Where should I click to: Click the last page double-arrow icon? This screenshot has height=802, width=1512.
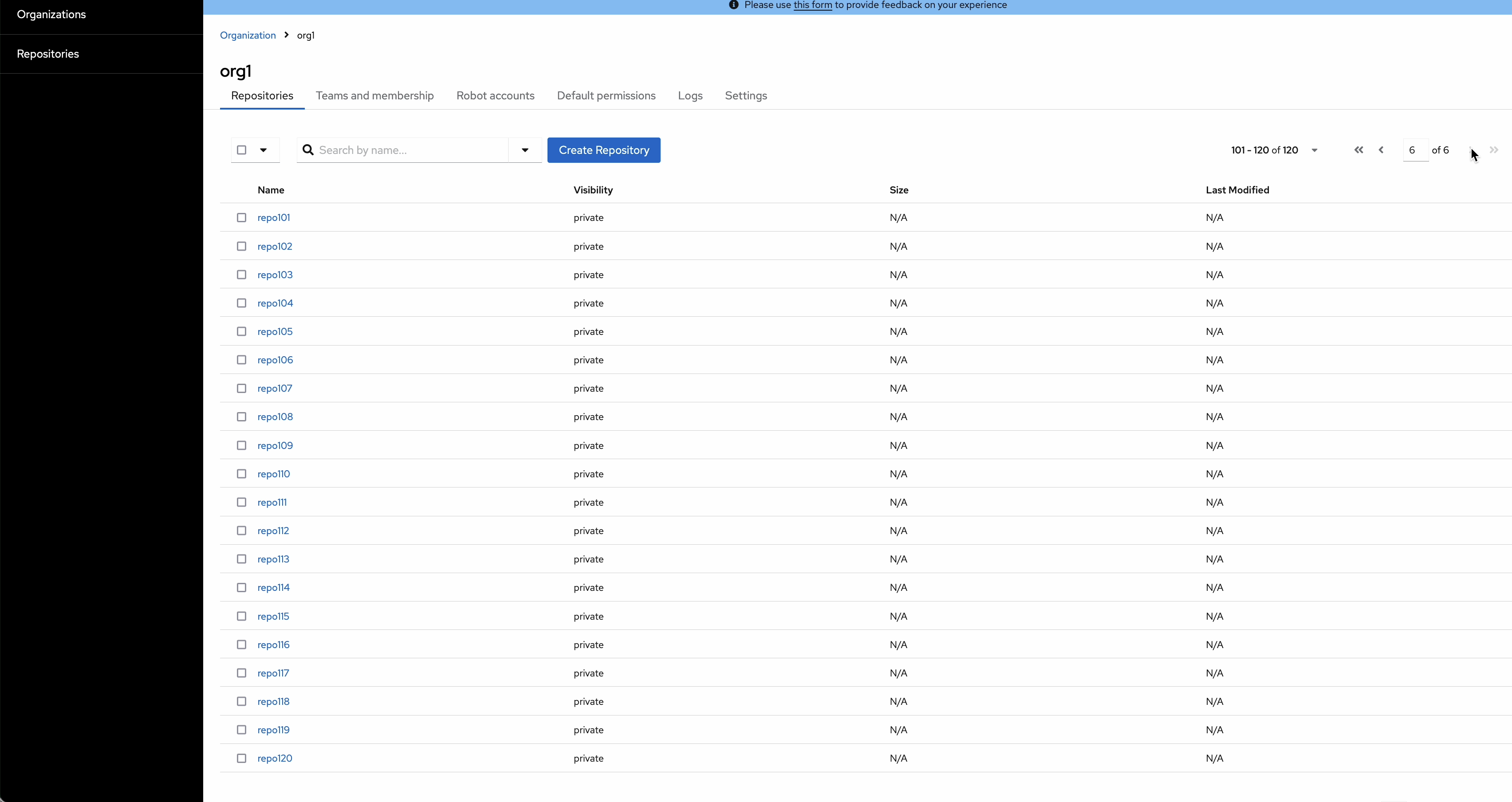(1494, 150)
